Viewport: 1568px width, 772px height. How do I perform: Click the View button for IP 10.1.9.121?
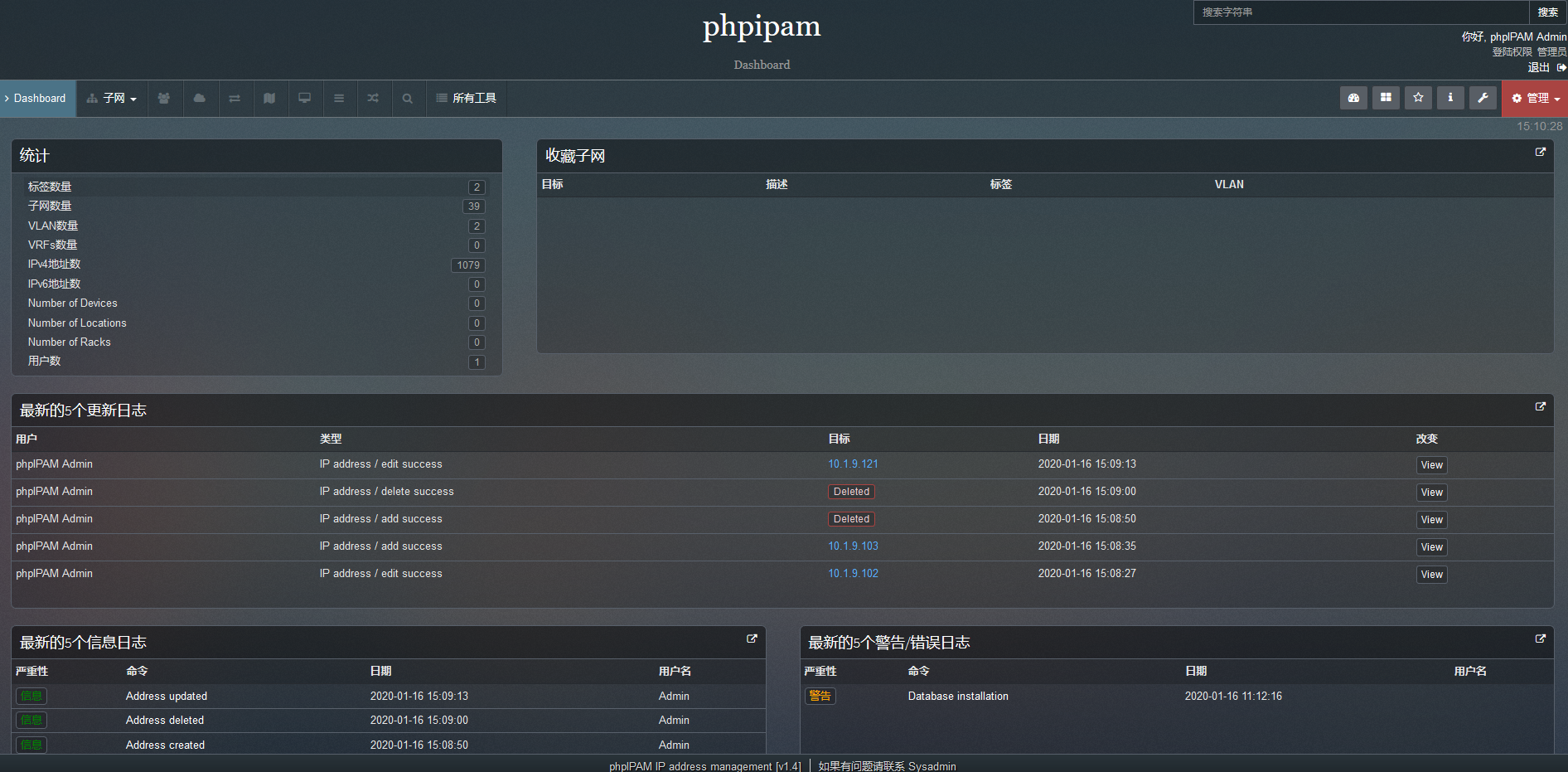tap(1431, 464)
